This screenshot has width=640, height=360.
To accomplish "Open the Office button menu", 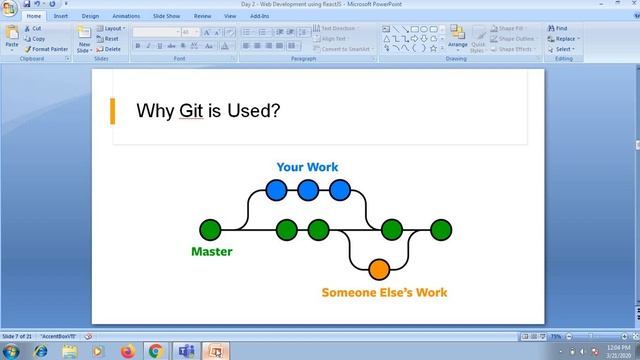I will [9, 8].
